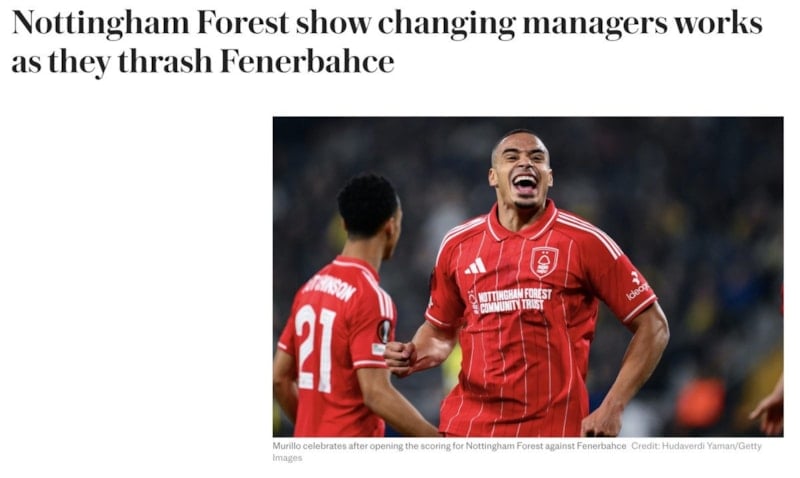Click the word Fenerbahce in the headline
Viewport: 800px width, 478px height.
click(x=307, y=62)
